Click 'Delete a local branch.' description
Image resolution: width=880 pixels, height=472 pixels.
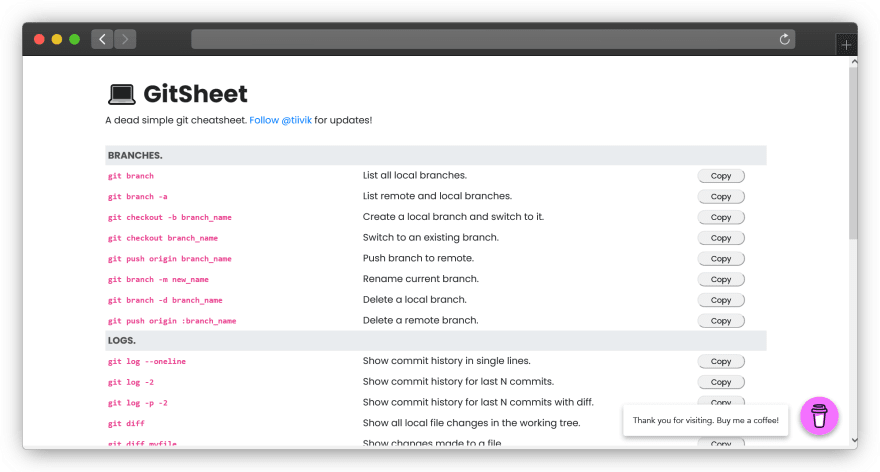[x=415, y=300]
